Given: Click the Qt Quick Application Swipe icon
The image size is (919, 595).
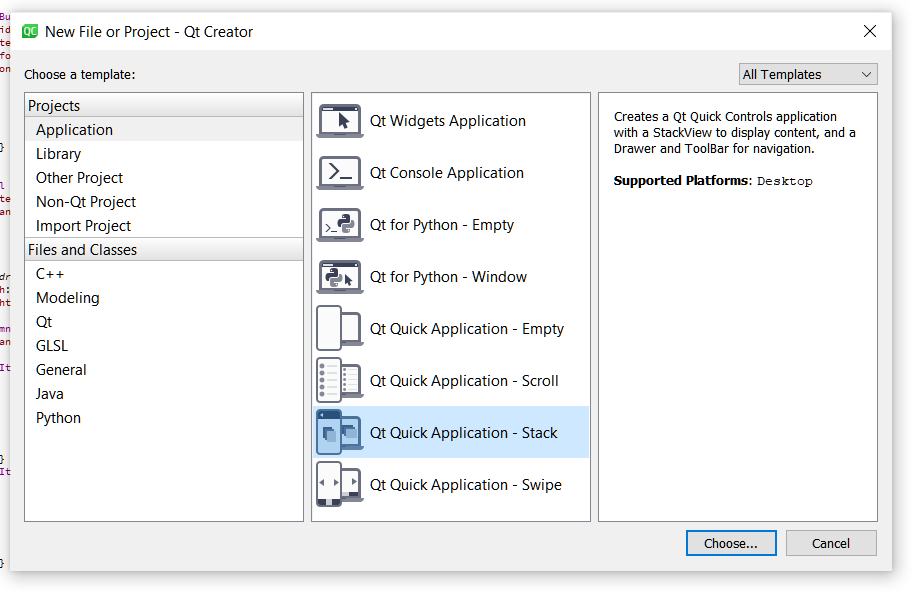Looking at the screenshot, I should click(340, 485).
